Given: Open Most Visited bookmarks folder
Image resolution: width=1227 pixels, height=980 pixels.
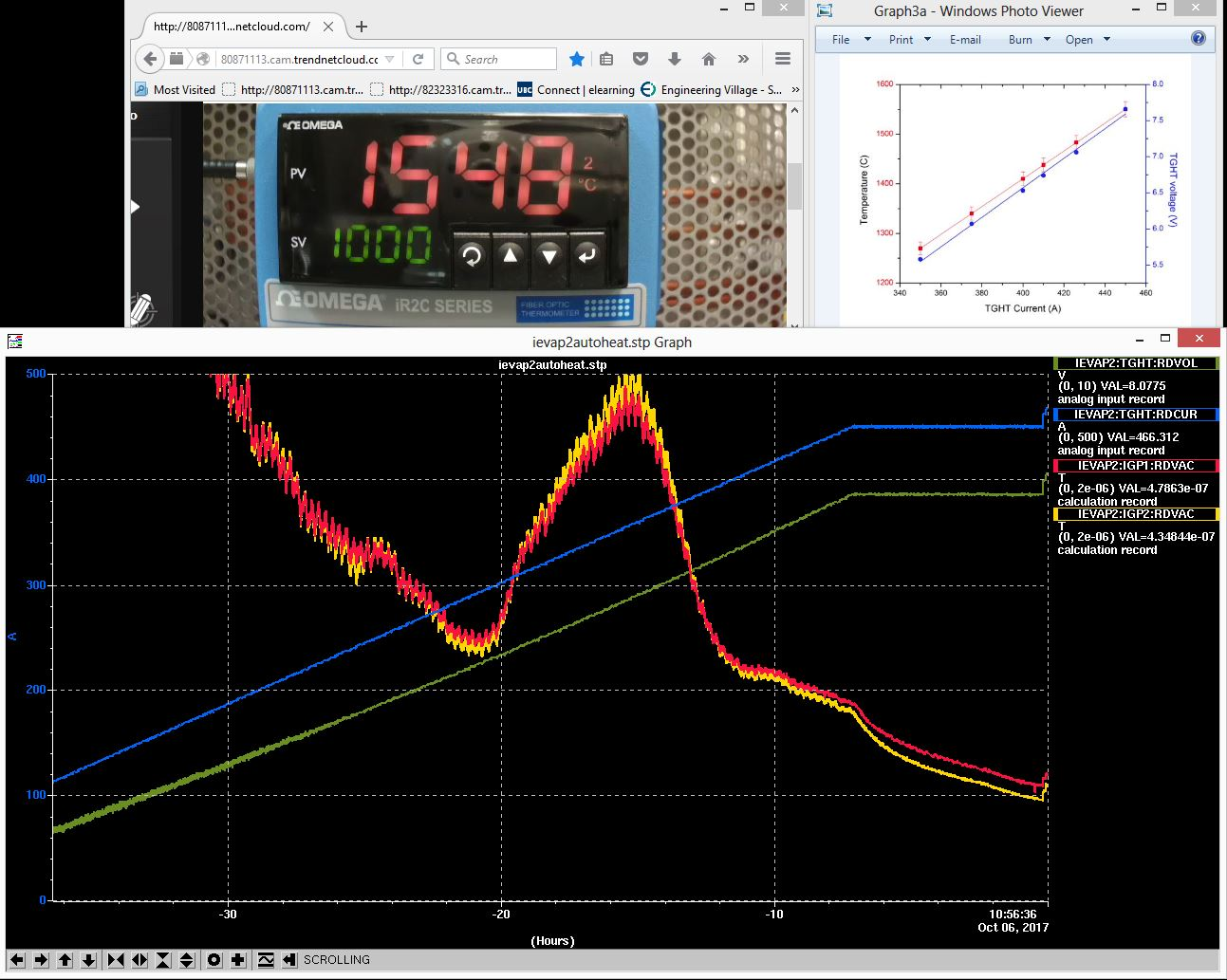Looking at the screenshot, I should [x=176, y=90].
